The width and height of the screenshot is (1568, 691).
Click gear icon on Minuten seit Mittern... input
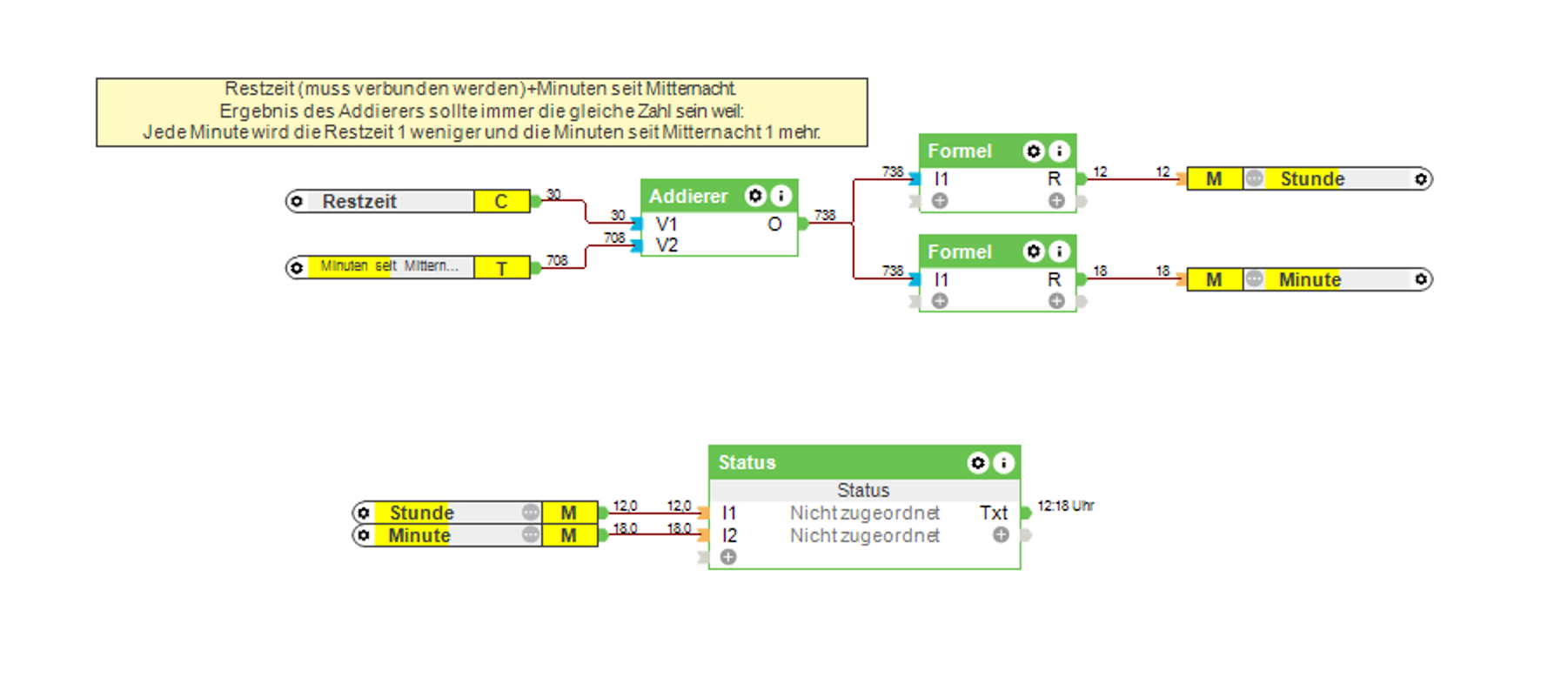click(297, 267)
